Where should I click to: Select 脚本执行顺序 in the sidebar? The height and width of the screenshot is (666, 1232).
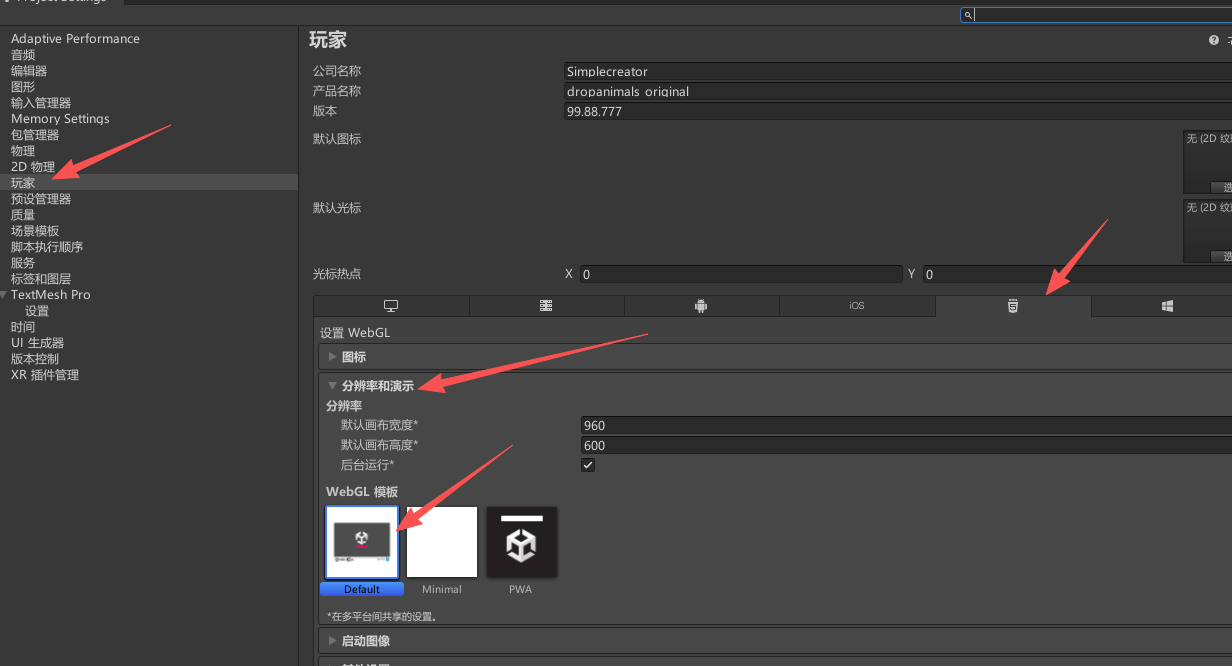(47, 247)
